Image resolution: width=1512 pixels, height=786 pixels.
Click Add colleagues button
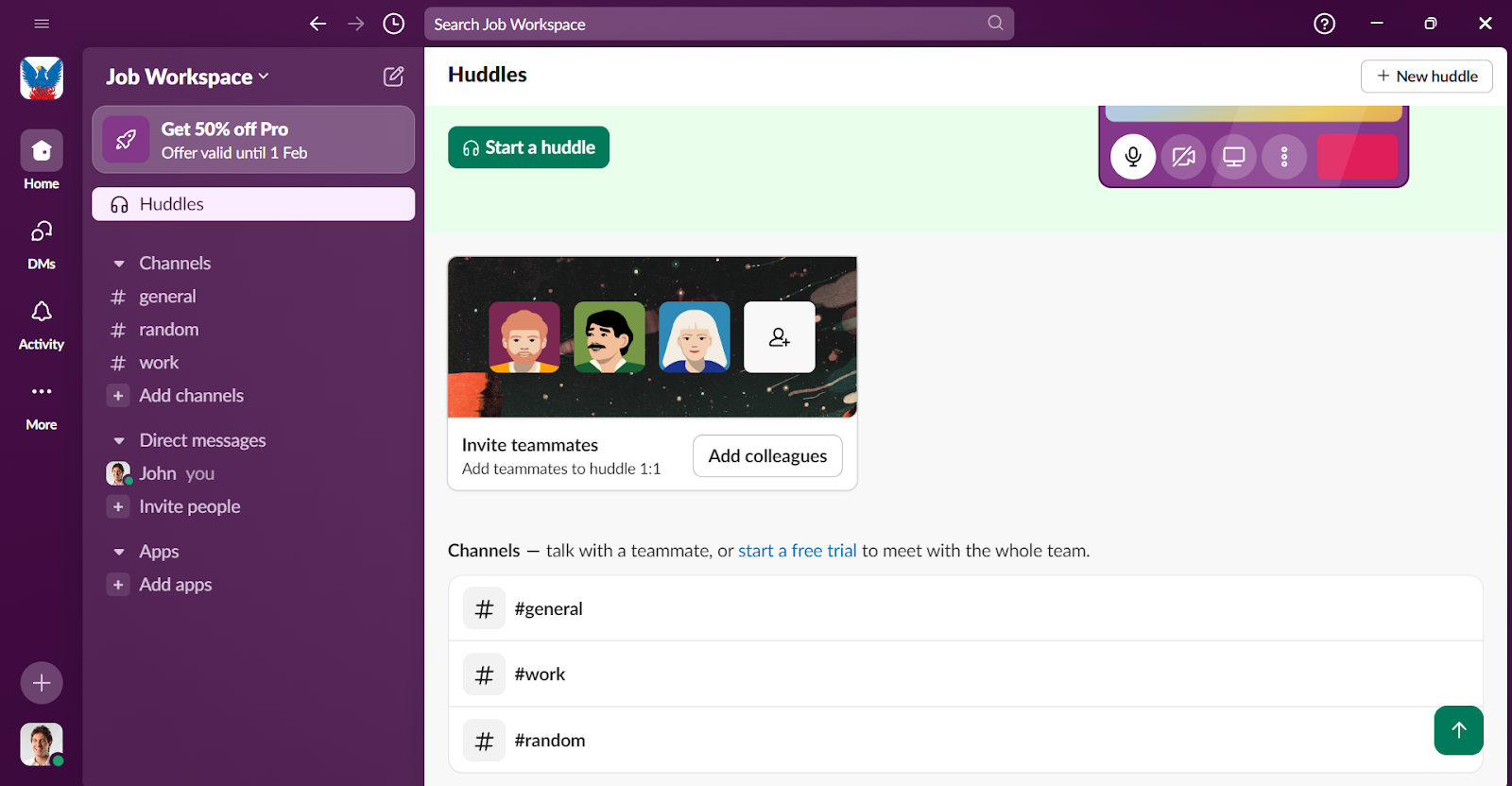pyautogui.click(x=767, y=456)
